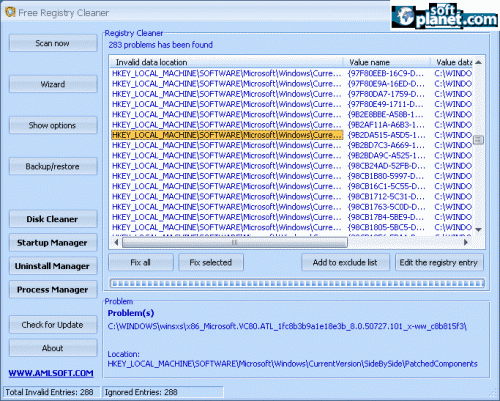The width and height of the screenshot is (500, 401).
Task: Click Fix selected button
Action: (211, 263)
